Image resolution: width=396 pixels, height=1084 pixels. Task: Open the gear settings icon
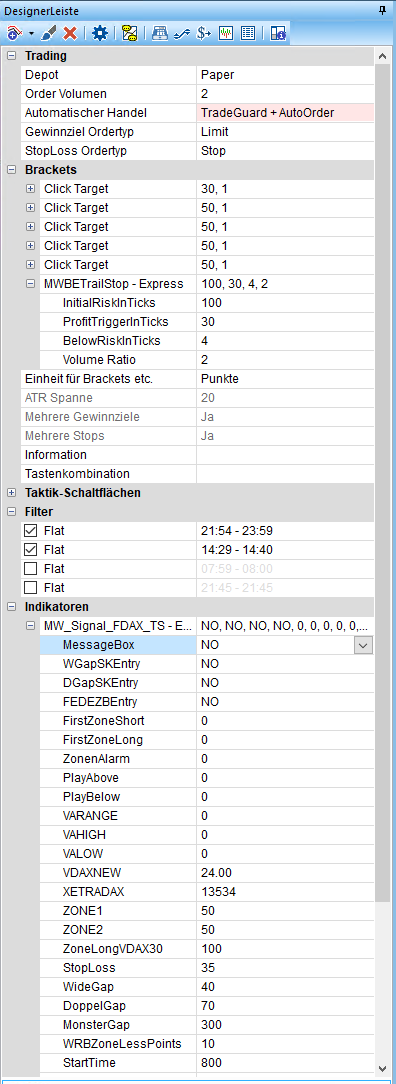click(x=100, y=32)
